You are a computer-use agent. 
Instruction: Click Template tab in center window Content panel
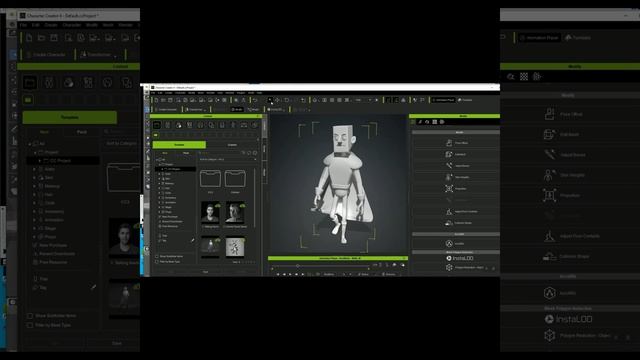tap(179, 145)
